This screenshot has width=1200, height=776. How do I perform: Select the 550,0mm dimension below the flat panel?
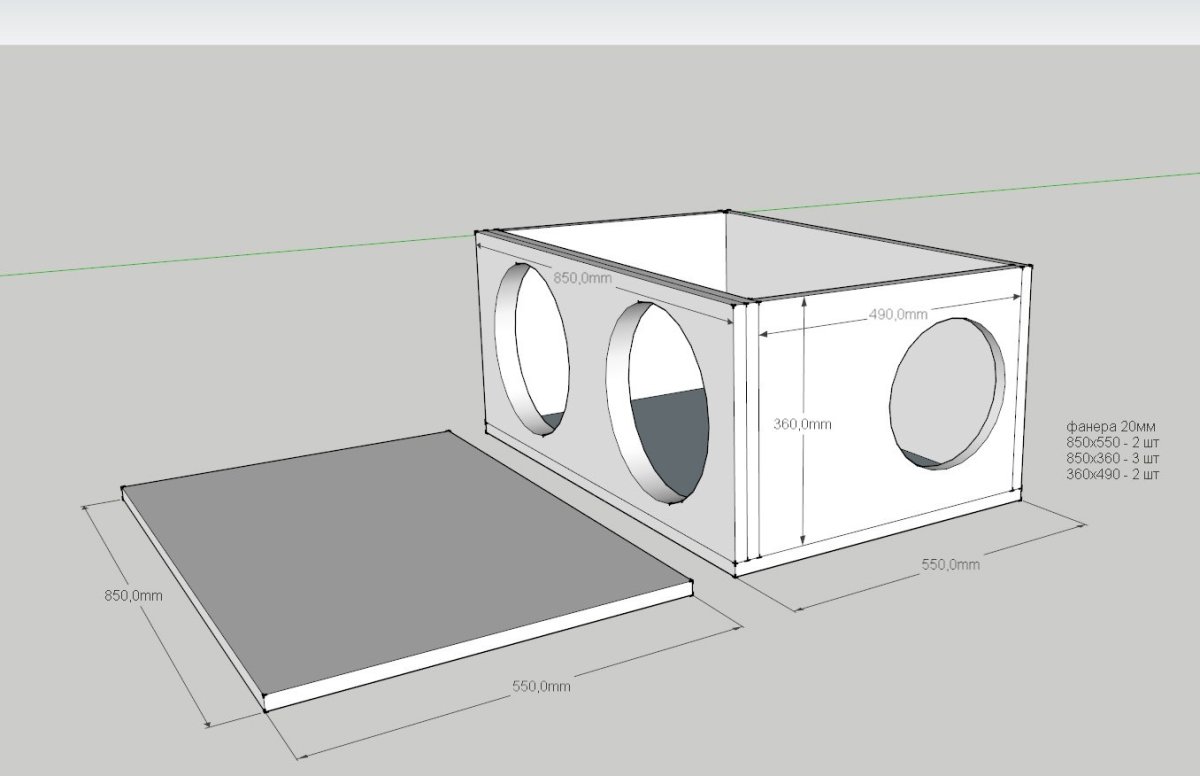click(x=541, y=687)
